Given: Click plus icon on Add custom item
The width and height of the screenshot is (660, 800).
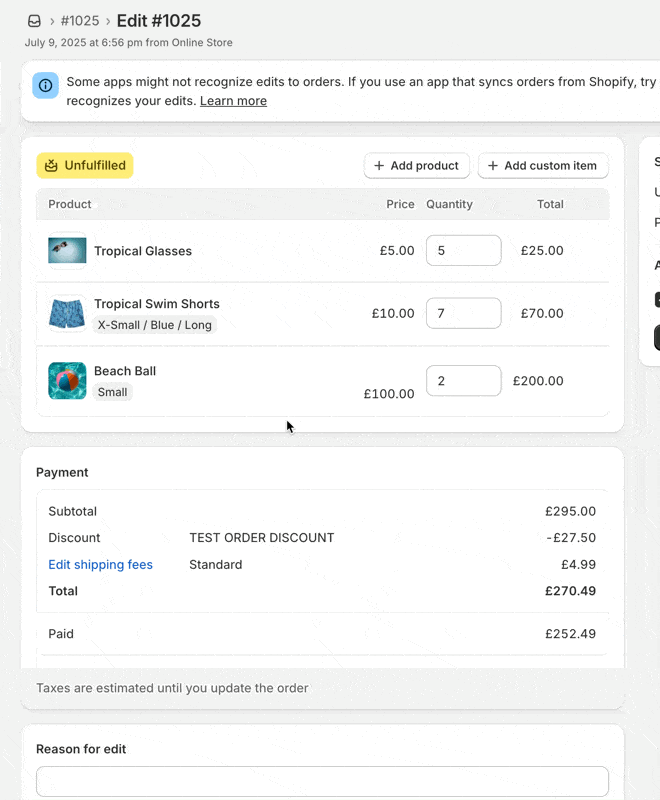Looking at the screenshot, I should click(493, 166).
